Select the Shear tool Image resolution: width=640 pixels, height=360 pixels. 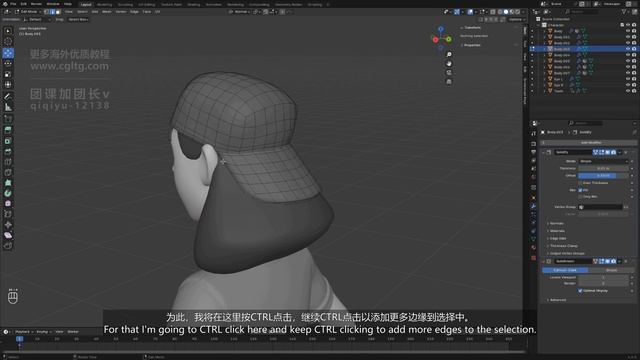(8, 236)
